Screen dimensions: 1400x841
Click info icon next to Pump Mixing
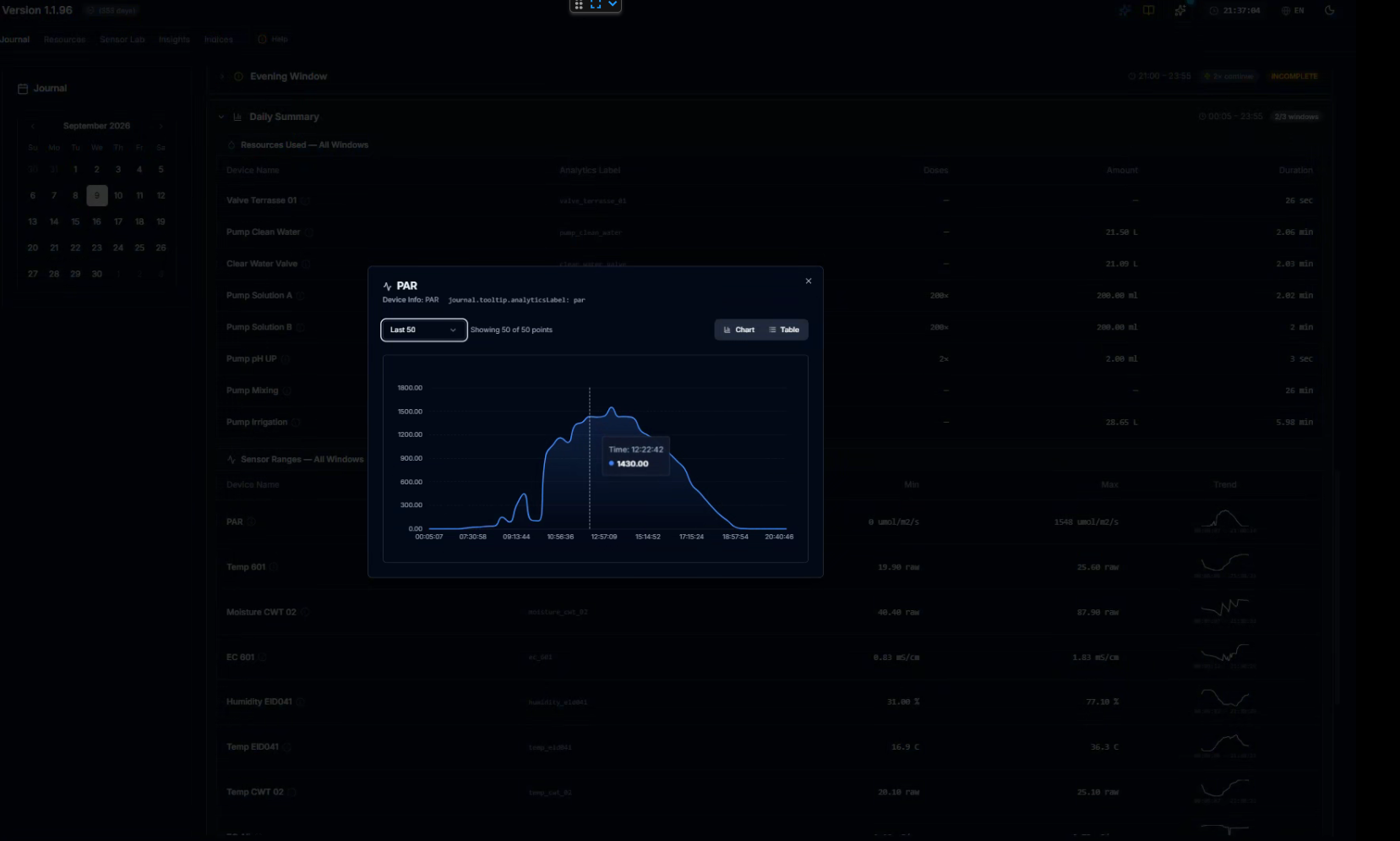(x=286, y=390)
